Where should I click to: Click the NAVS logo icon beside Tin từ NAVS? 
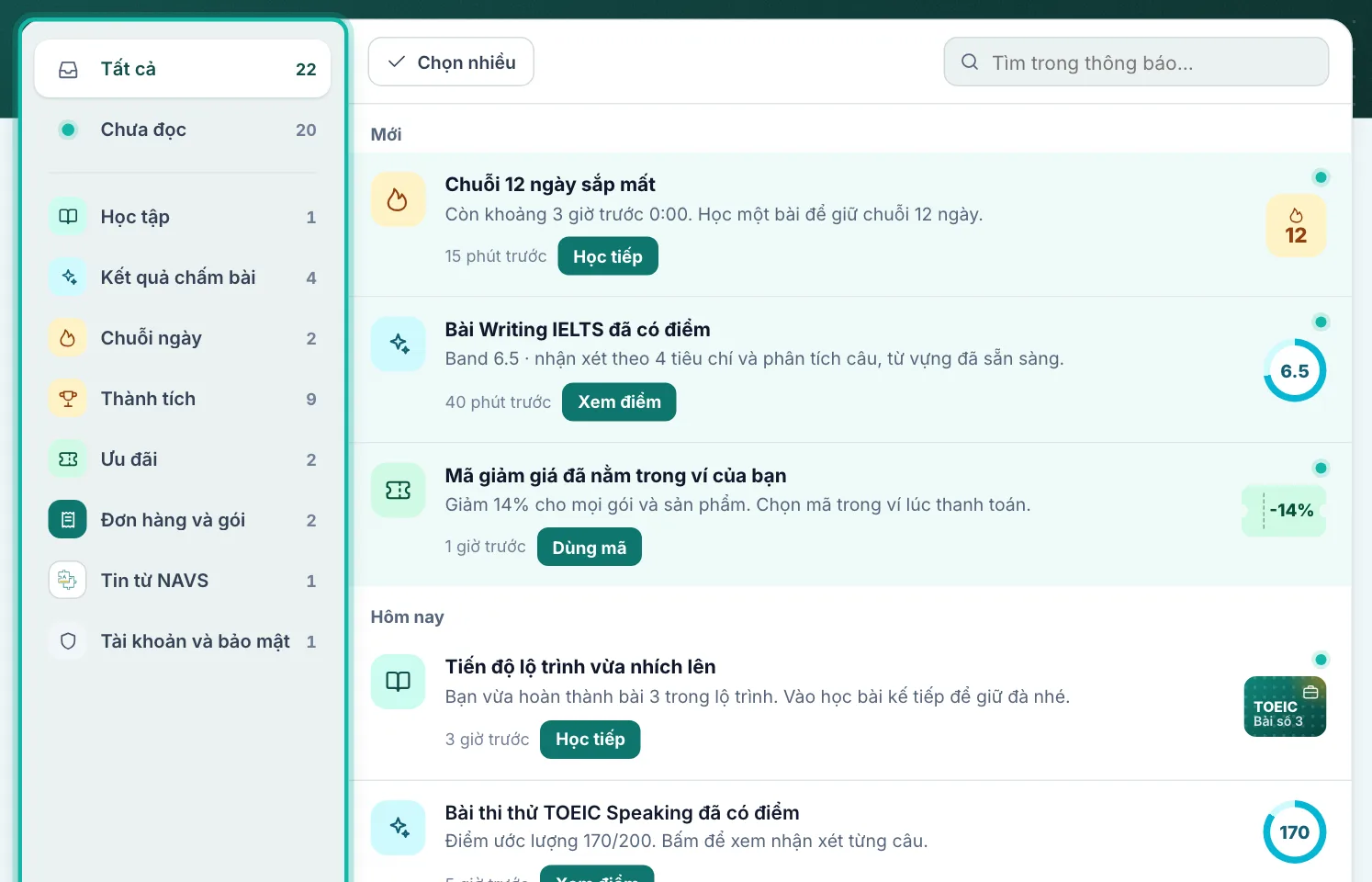tap(68, 581)
